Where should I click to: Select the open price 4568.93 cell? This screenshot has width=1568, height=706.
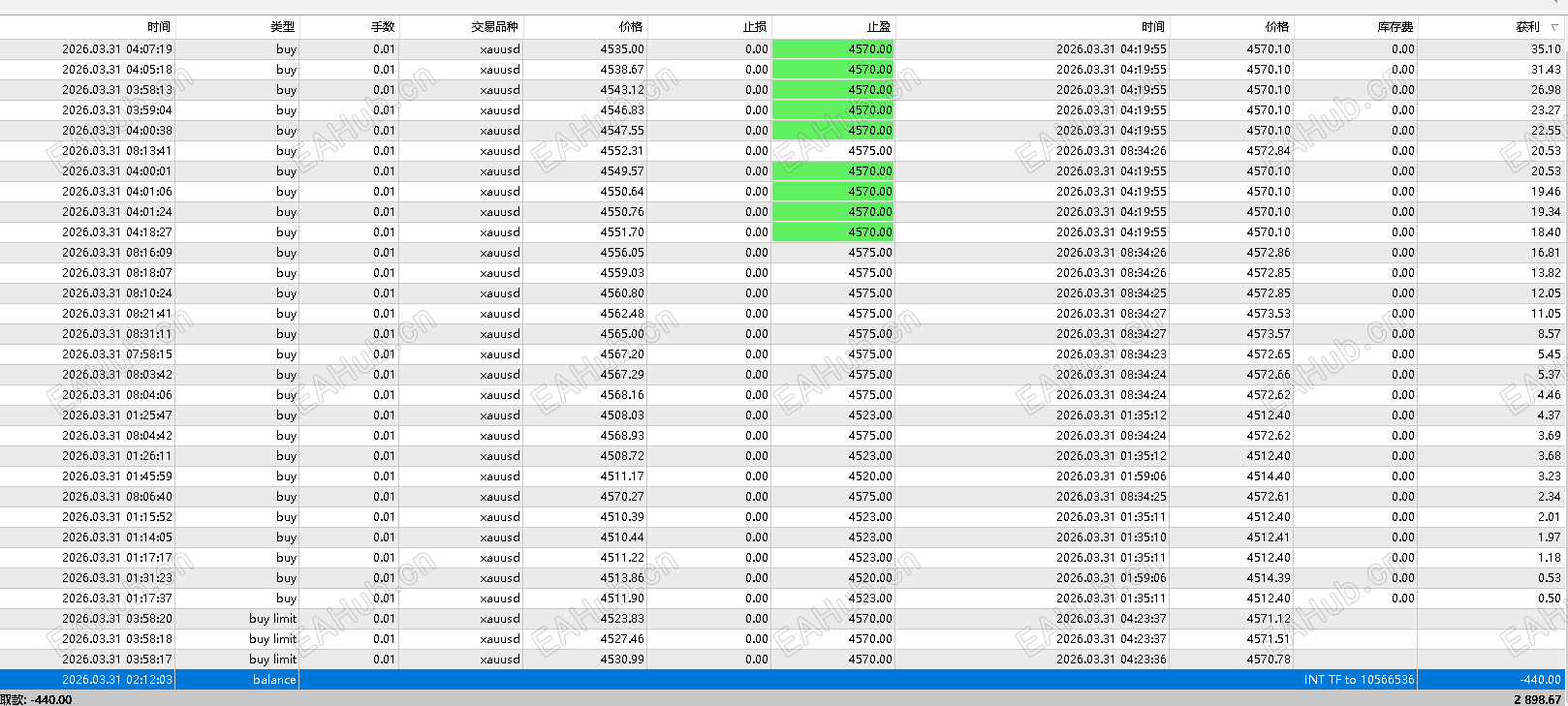(622, 436)
